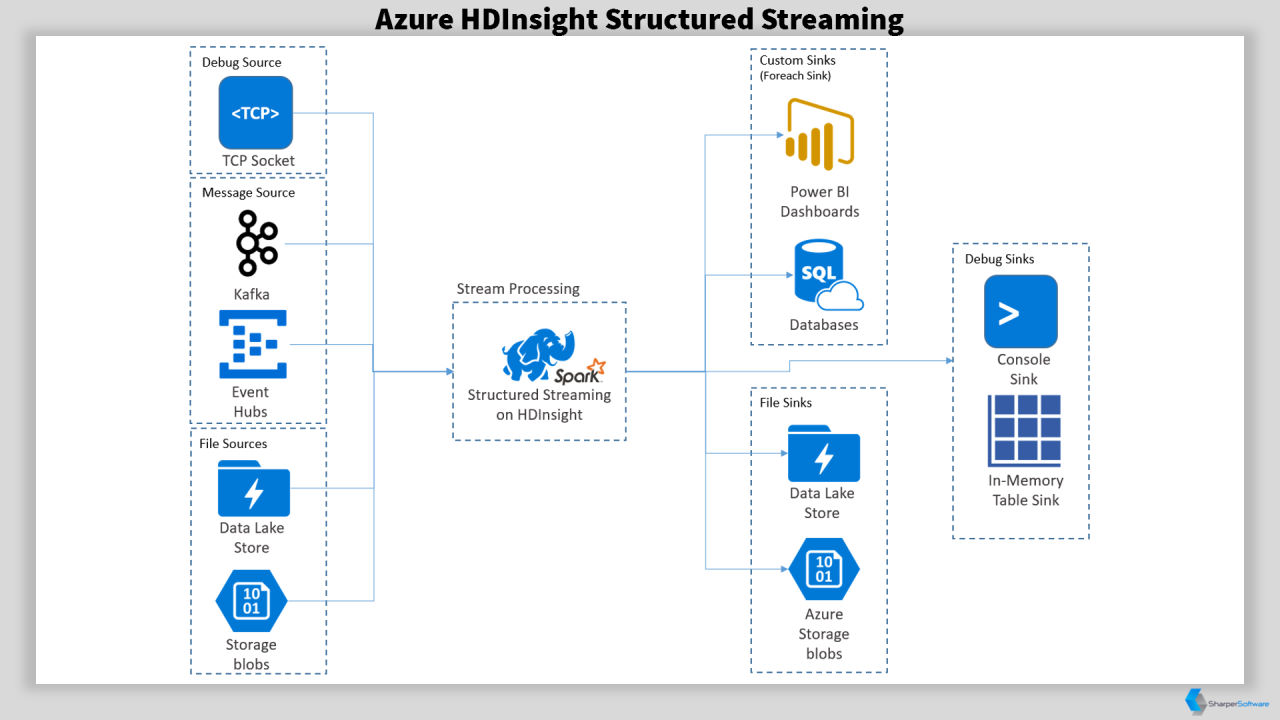Select the Console Sink icon
This screenshot has height=720, width=1280.
pyautogui.click(x=1020, y=311)
